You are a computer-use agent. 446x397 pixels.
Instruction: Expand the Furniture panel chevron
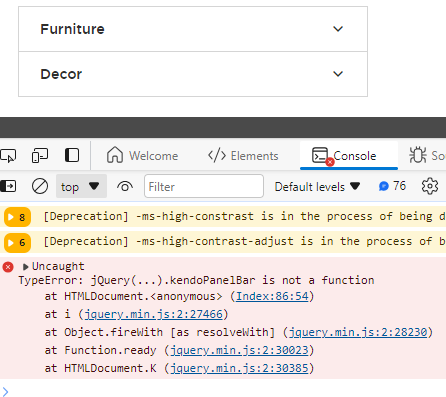click(338, 29)
